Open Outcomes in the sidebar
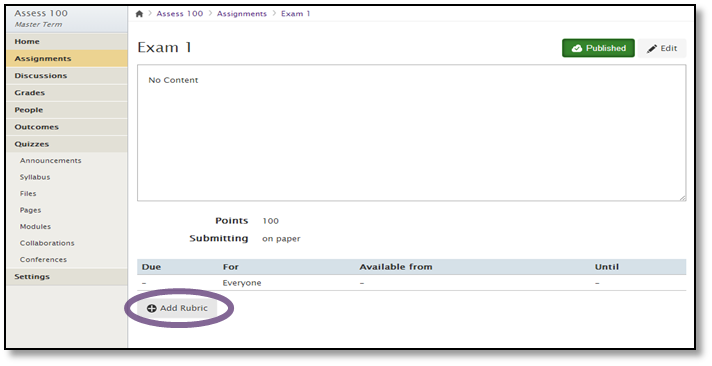This screenshot has width=712, height=366. (67, 127)
